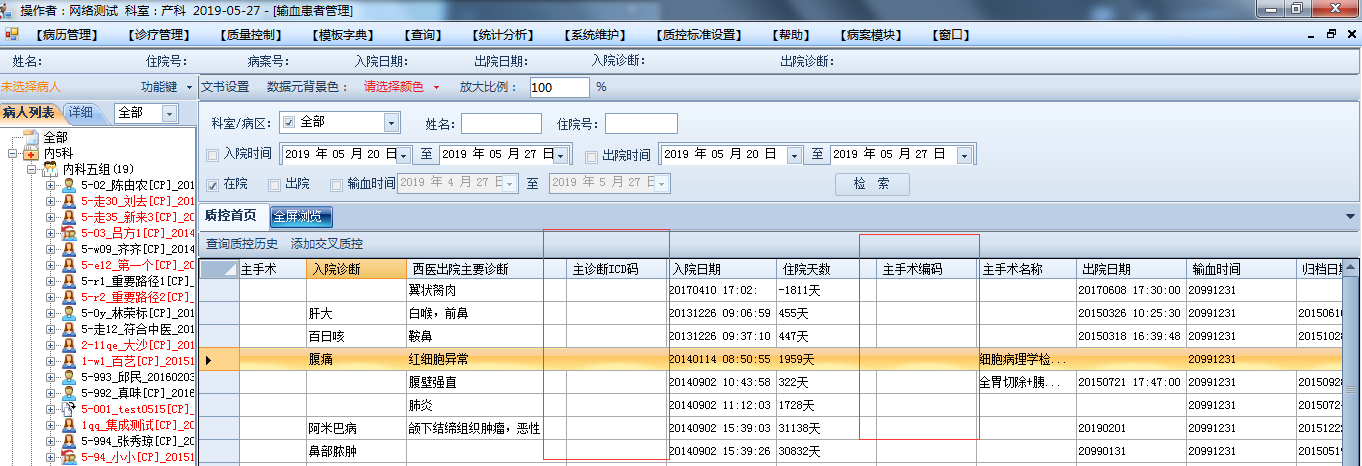Click the 检索 search button
Screen dimensions: 1362x466
click(x=872, y=184)
